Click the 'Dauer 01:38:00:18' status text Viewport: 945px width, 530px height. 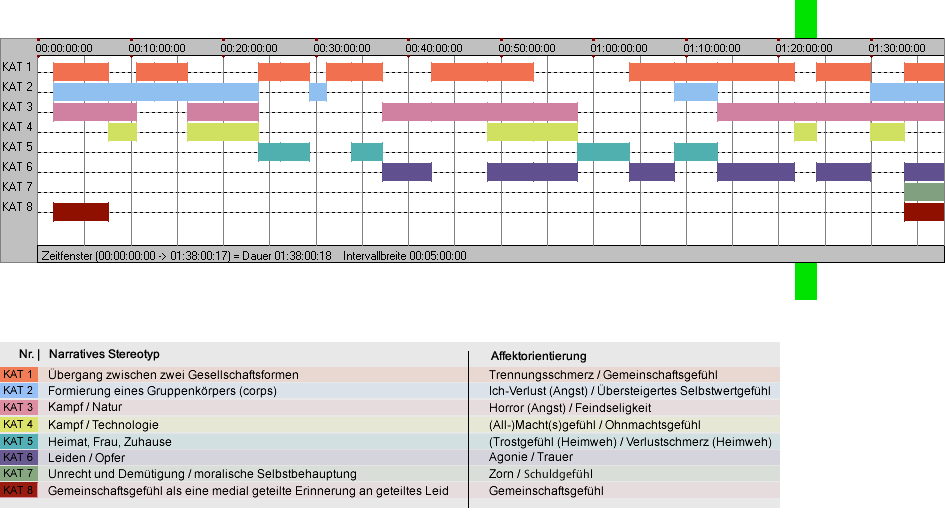click(x=287, y=256)
